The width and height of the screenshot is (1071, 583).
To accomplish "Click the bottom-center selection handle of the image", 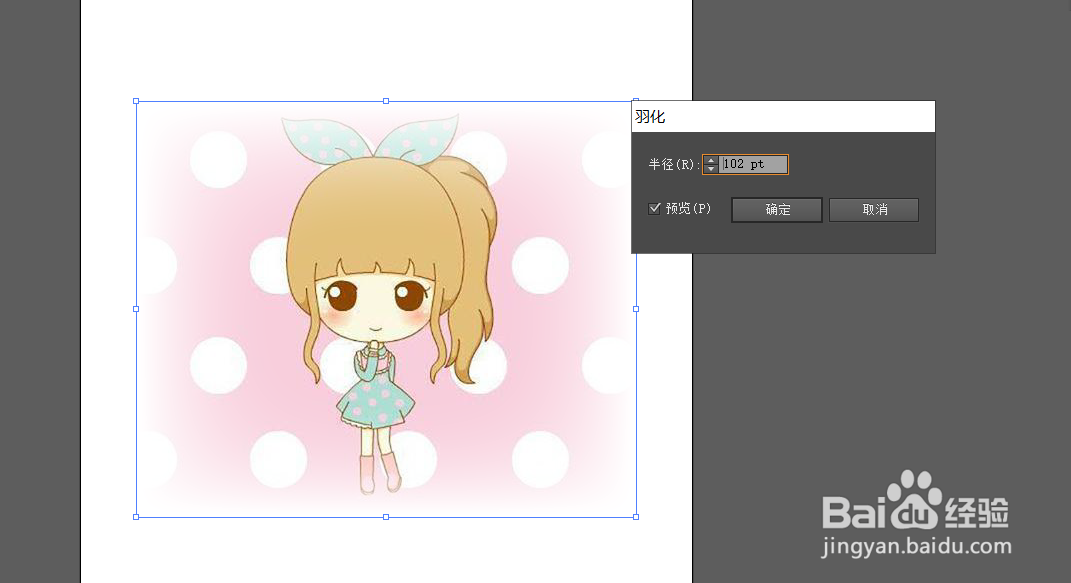I will [x=386, y=517].
